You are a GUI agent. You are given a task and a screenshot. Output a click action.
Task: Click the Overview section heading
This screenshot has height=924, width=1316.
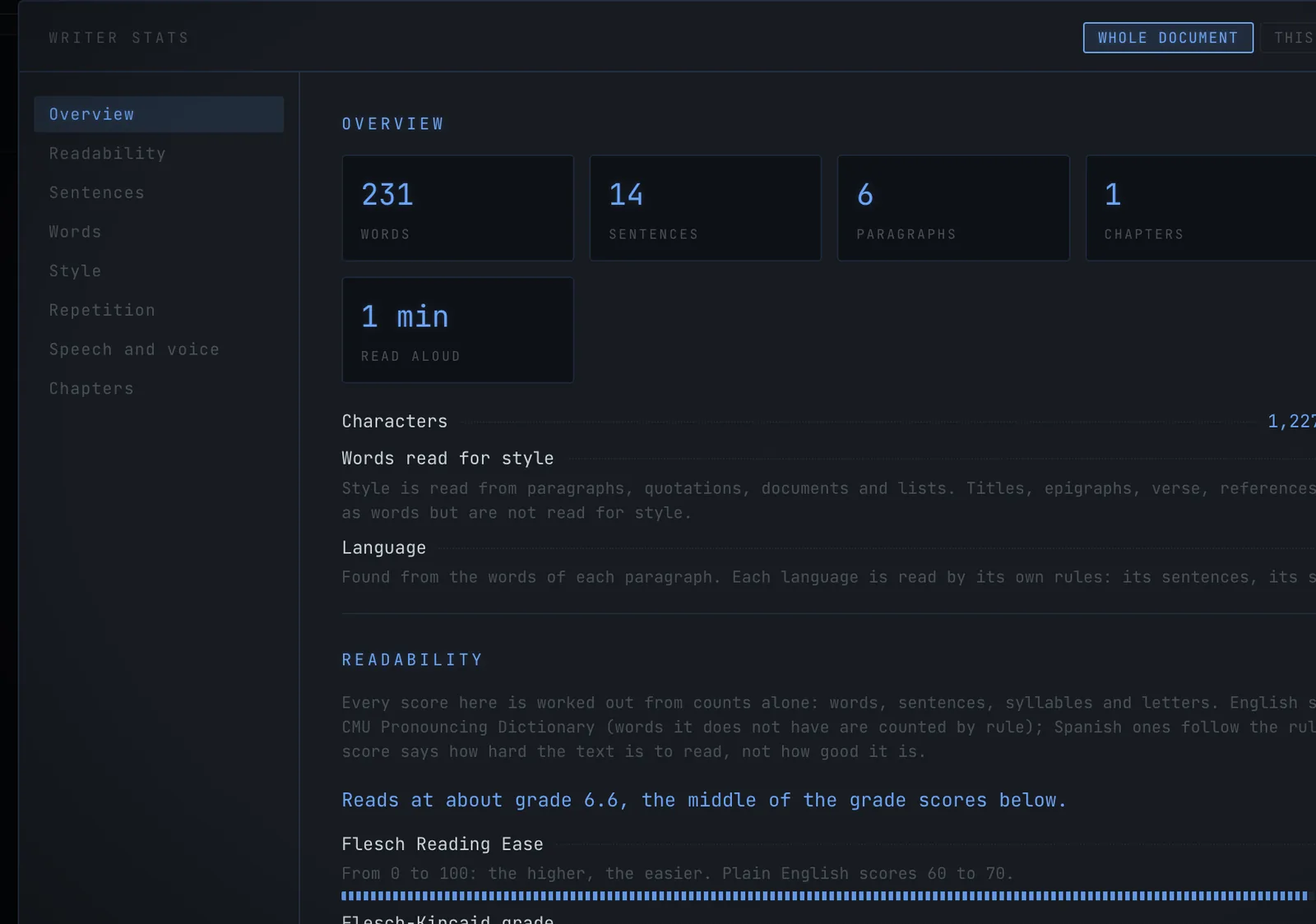[x=393, y=124]
